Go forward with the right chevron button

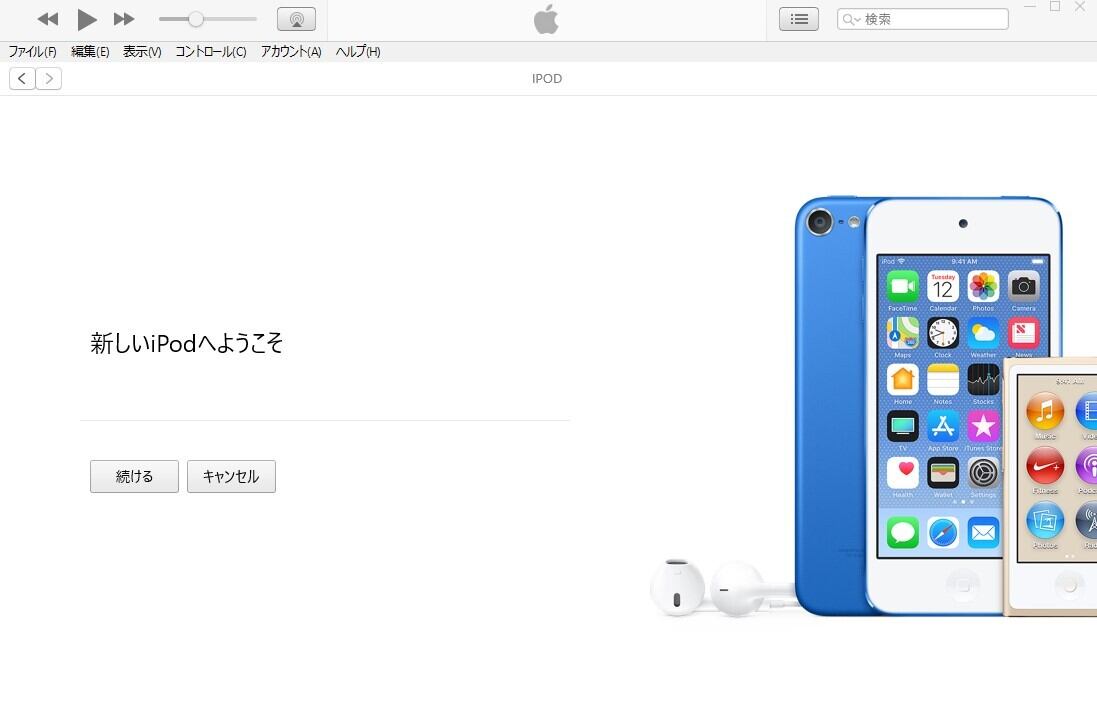tap(48, 78)
